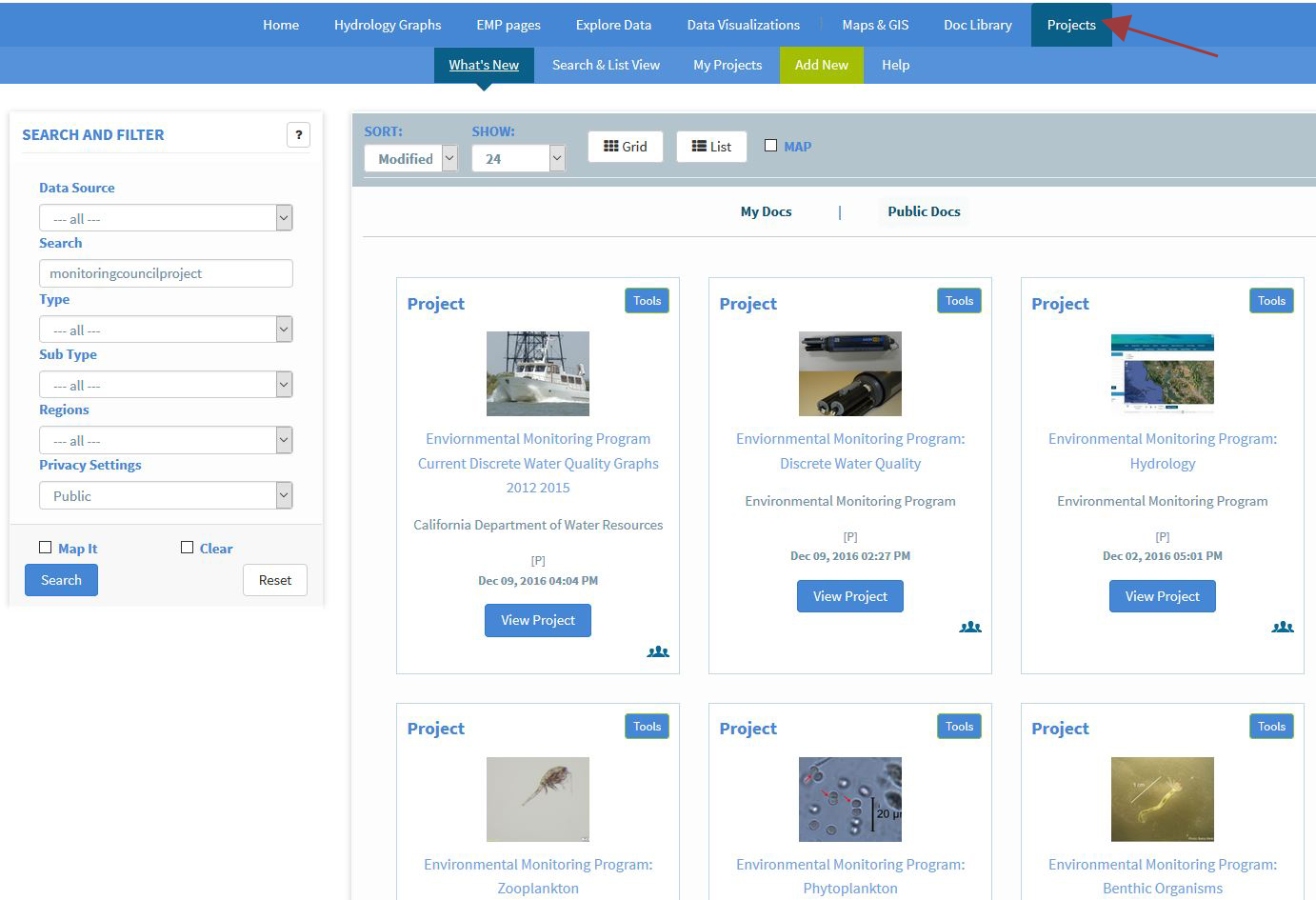Switch to the My Projects tab
This screenshot has width=1316, height=900.
click(727, 65)
